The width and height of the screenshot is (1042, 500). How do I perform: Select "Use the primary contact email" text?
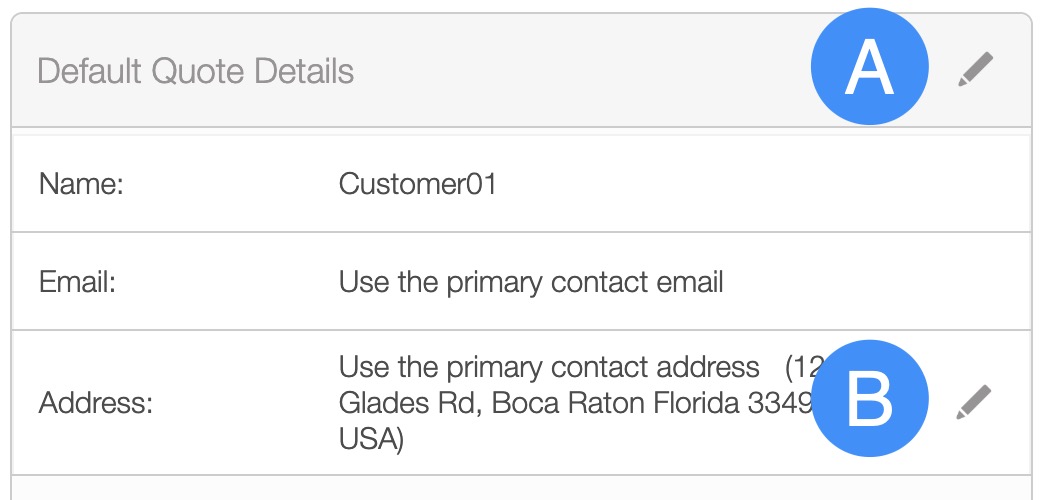click(531, 282)
